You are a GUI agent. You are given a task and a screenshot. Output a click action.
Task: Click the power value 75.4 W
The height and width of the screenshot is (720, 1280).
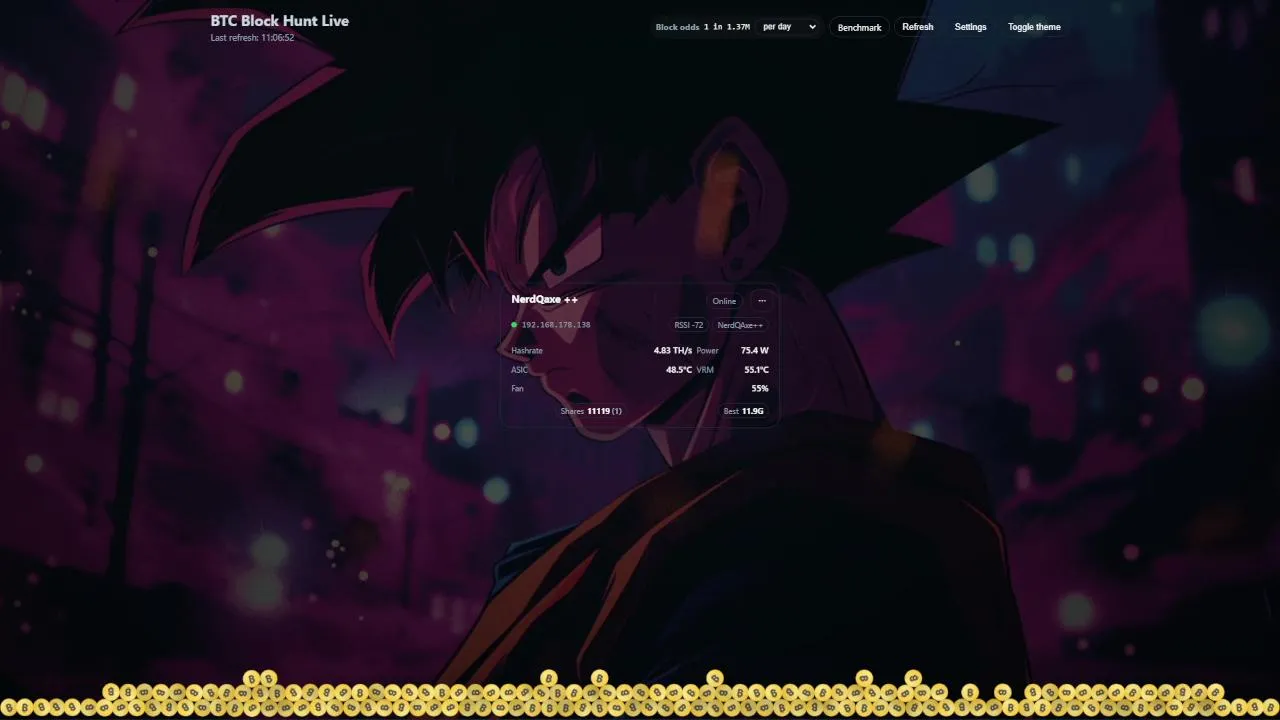(755, 351)
